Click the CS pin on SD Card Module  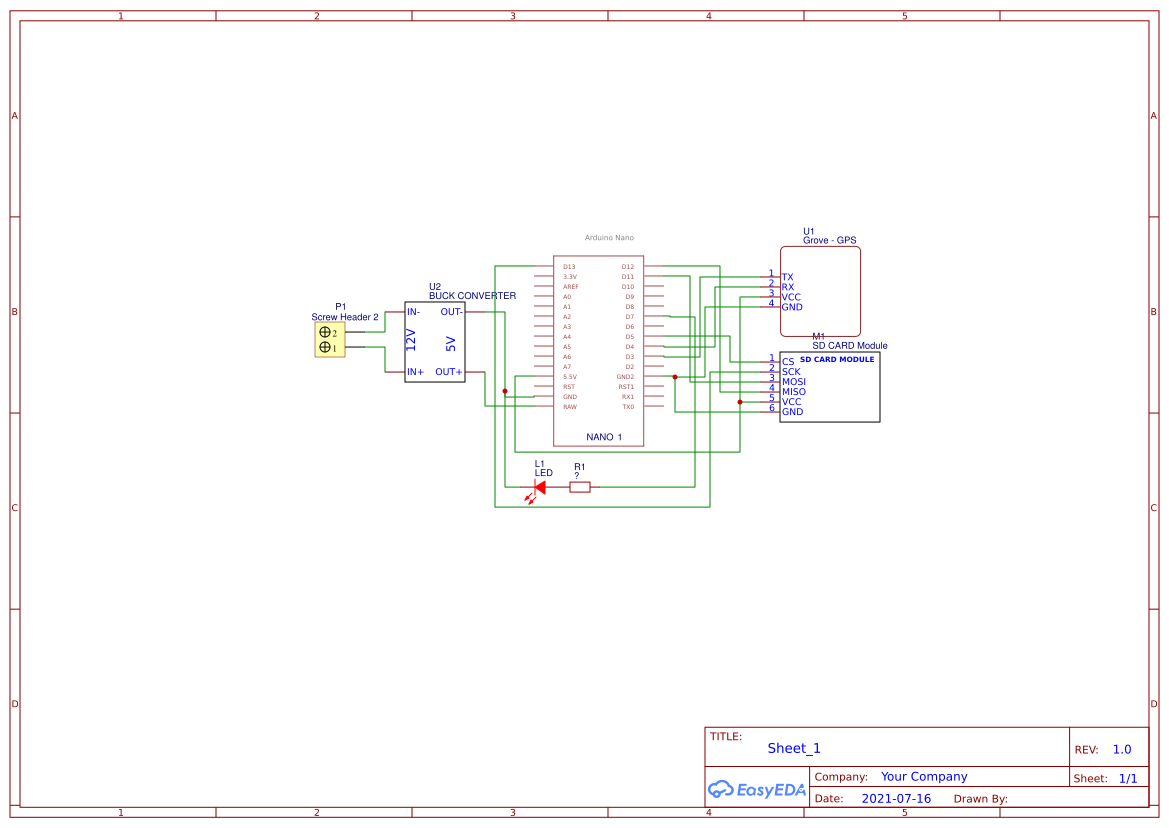tap(788, 362)
